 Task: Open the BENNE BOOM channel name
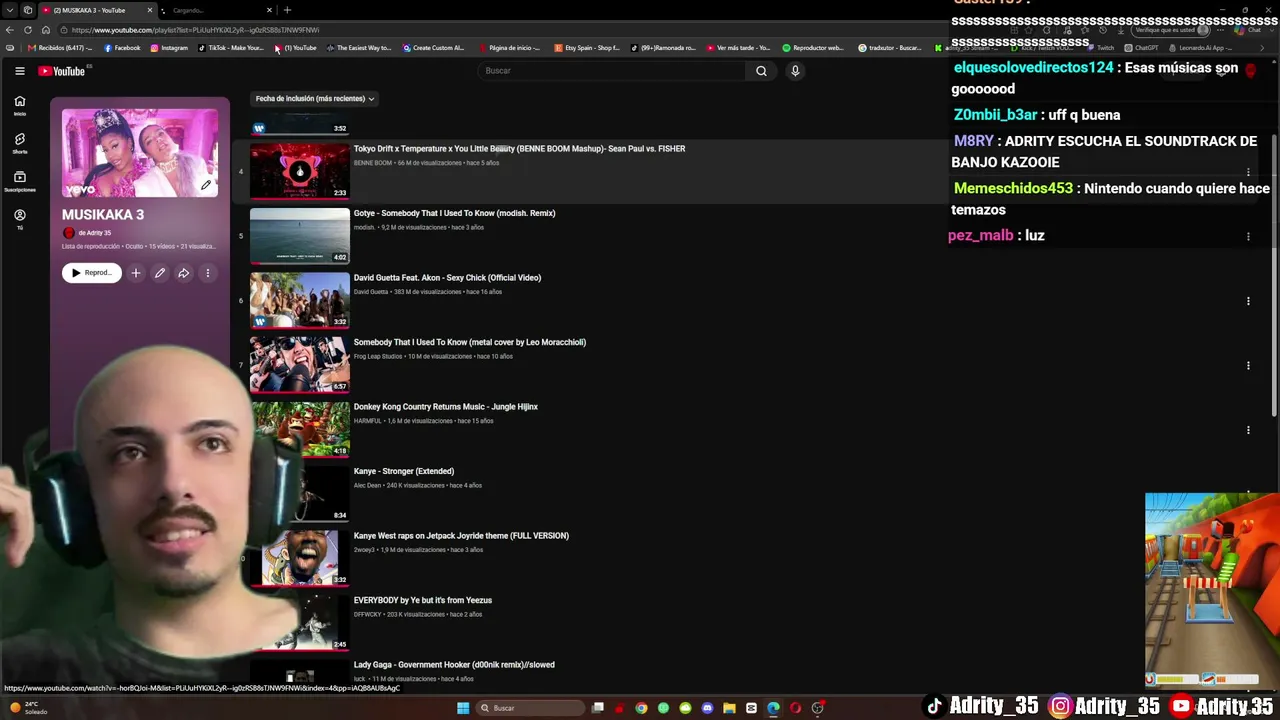pos(373,163)
